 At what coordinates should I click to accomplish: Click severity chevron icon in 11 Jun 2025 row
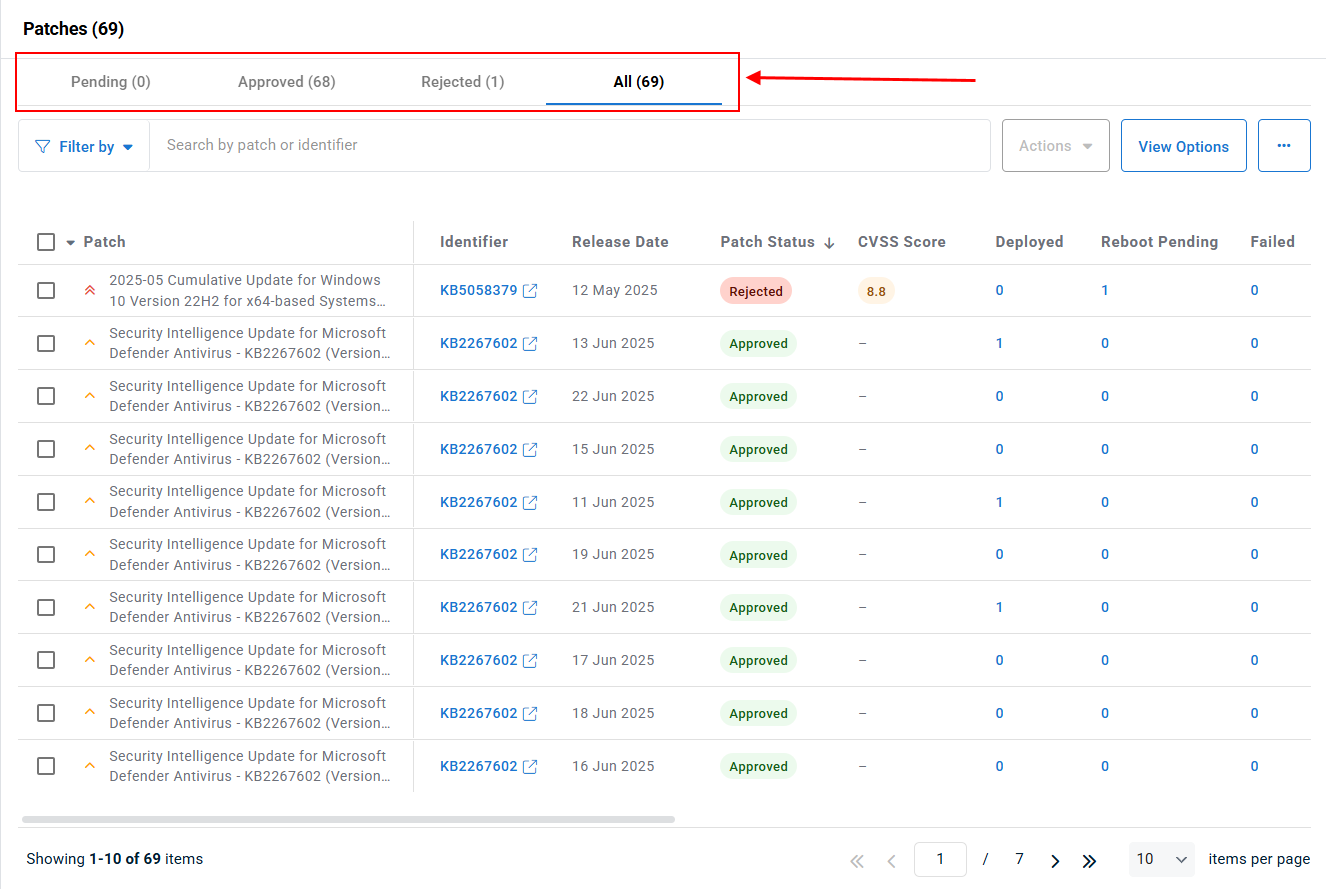click(x=90, y=501)
